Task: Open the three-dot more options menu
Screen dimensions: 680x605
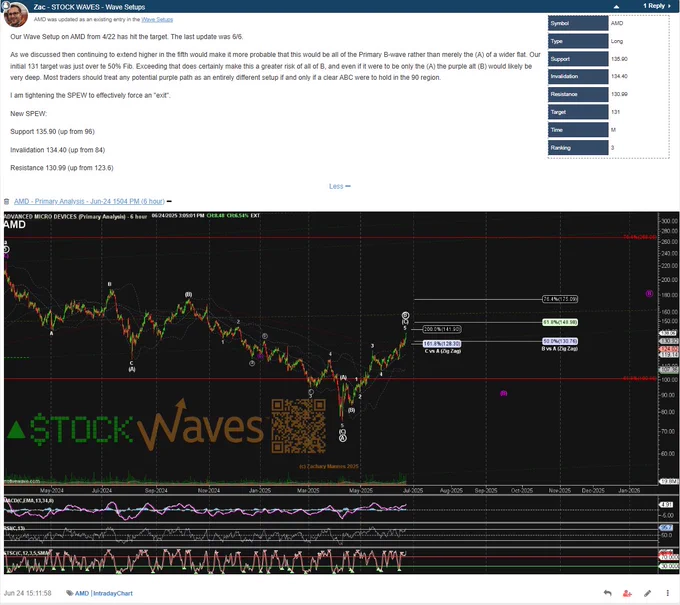Action: [x=667, y=593]
